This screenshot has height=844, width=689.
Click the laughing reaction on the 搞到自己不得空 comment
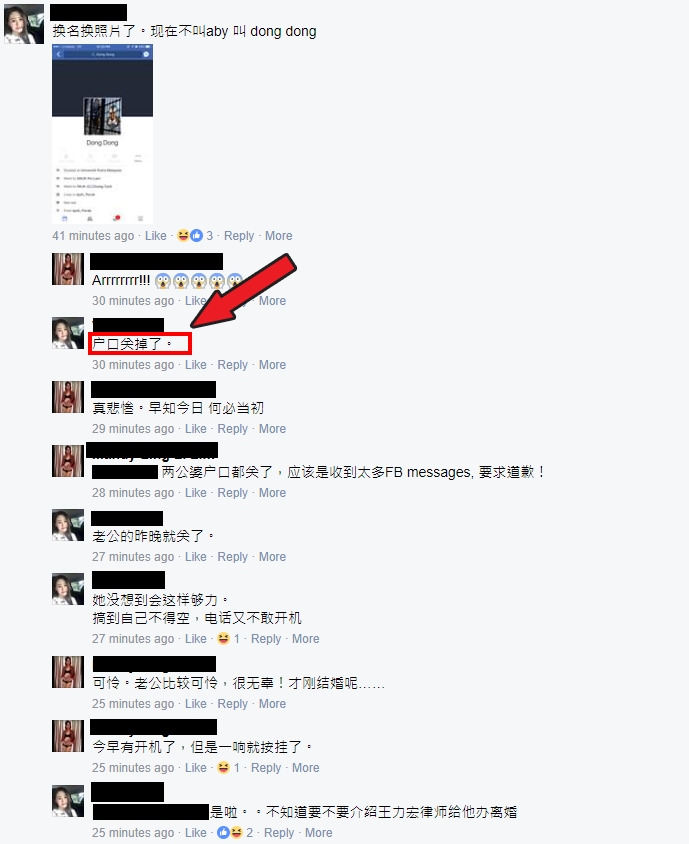click(x=223, y=639)
